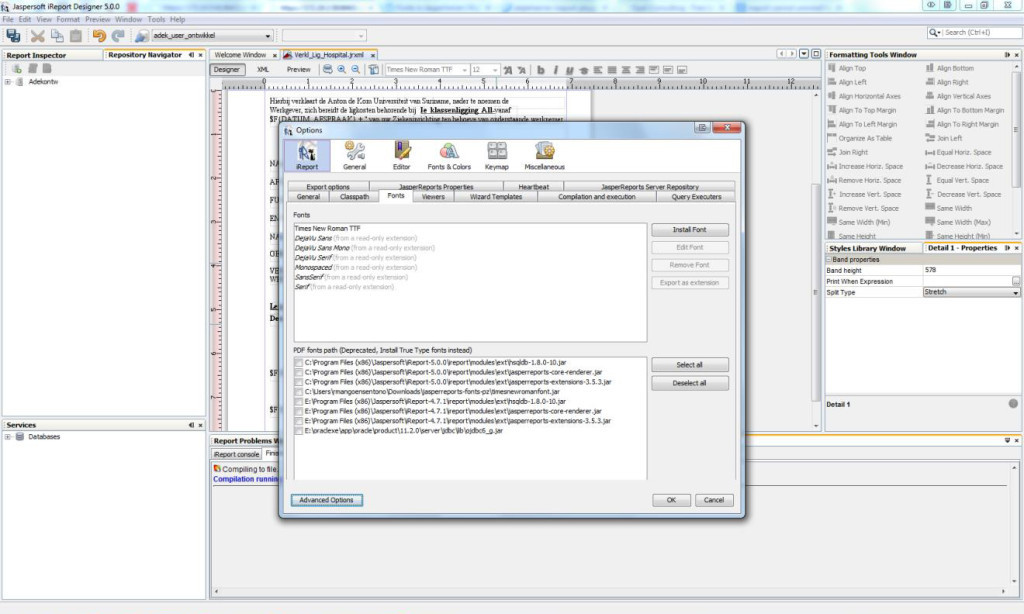This screenshot has height=614, width=1024.
Task: Check the E: iReport-4.7.1 hsqldb-1.8.0-10.jar path
Action: point(299,402)
